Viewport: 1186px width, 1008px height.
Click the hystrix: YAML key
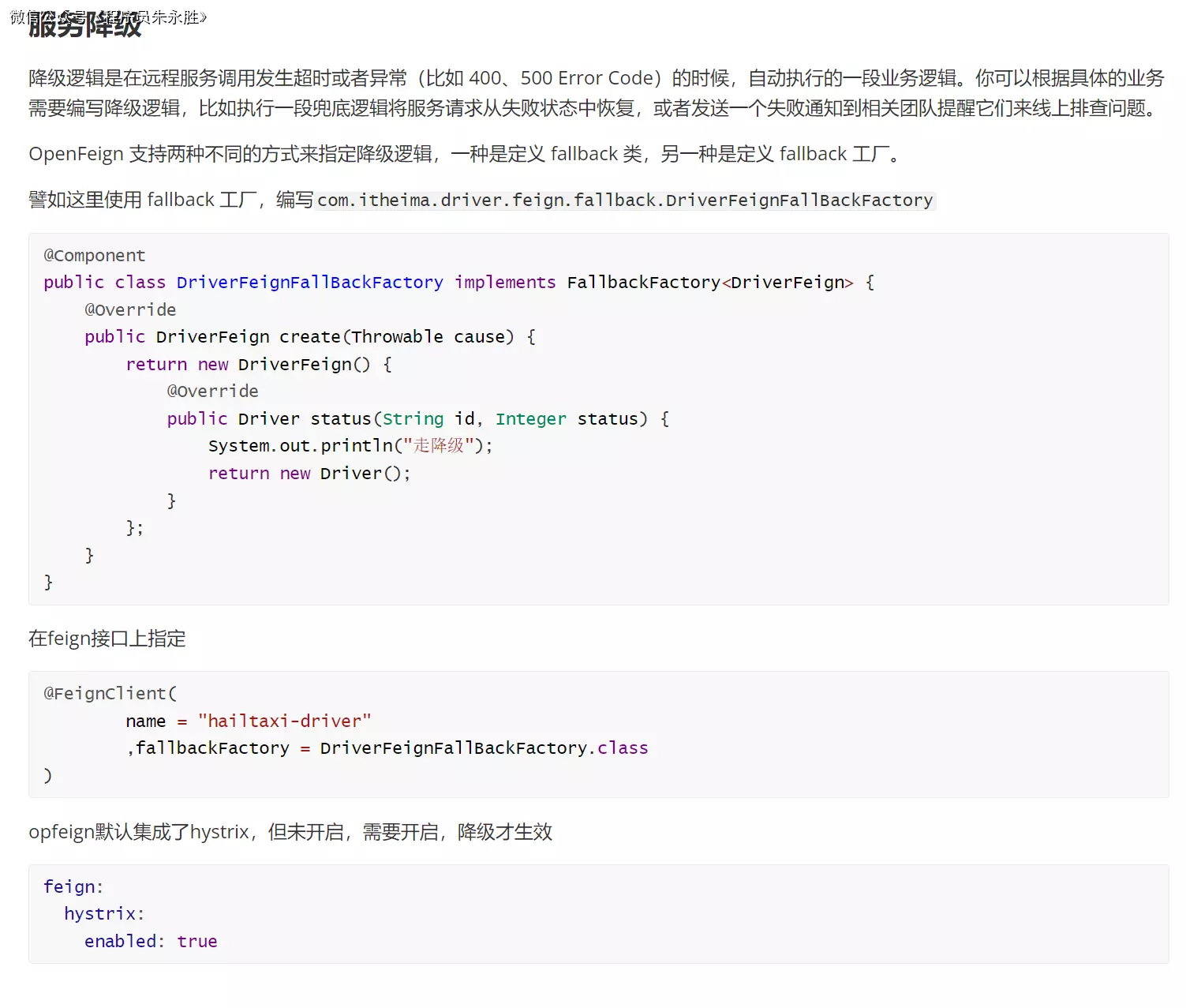click(104, 914)
